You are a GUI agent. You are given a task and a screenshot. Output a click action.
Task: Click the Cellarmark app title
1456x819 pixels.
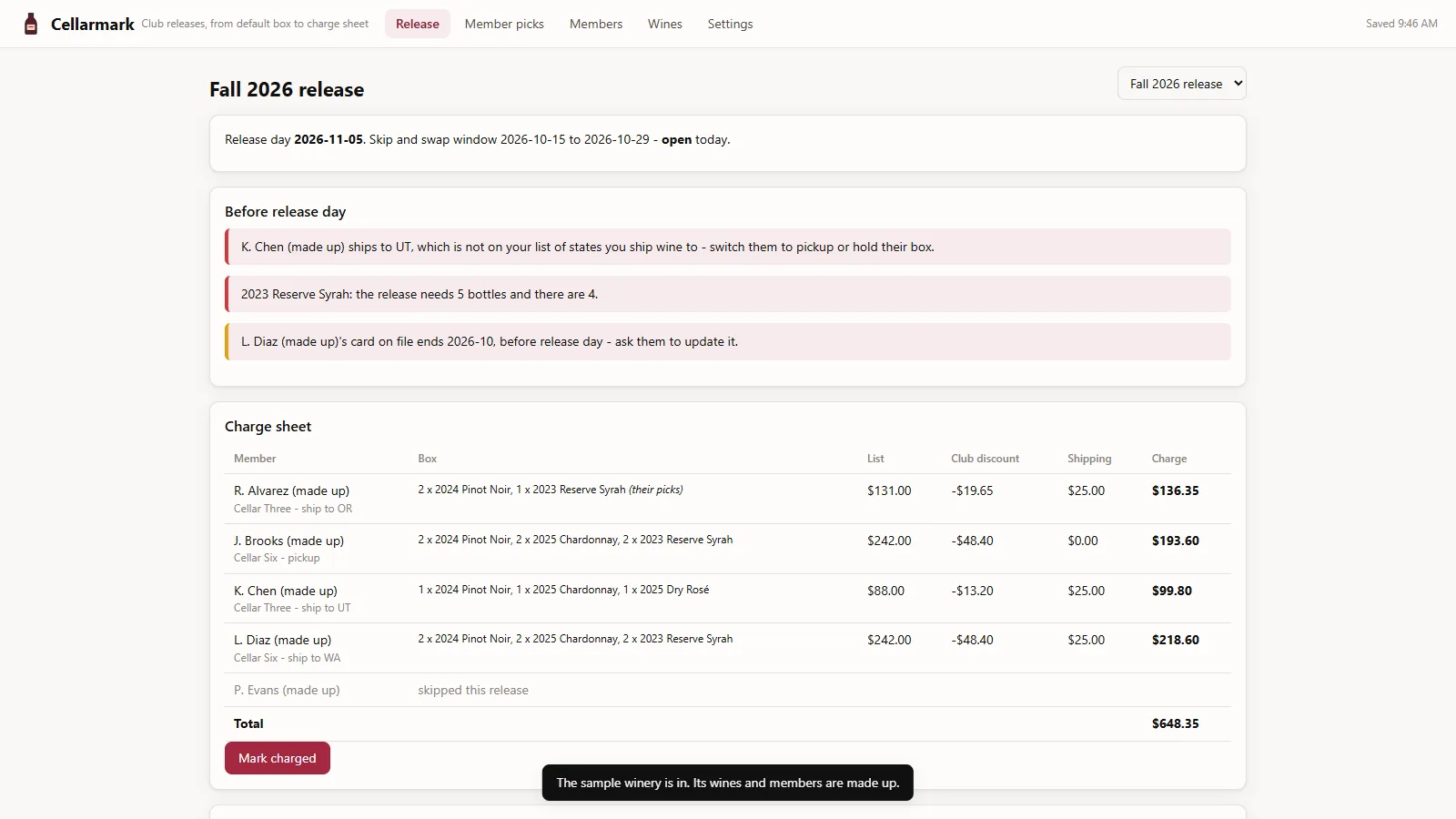point(93,24)
